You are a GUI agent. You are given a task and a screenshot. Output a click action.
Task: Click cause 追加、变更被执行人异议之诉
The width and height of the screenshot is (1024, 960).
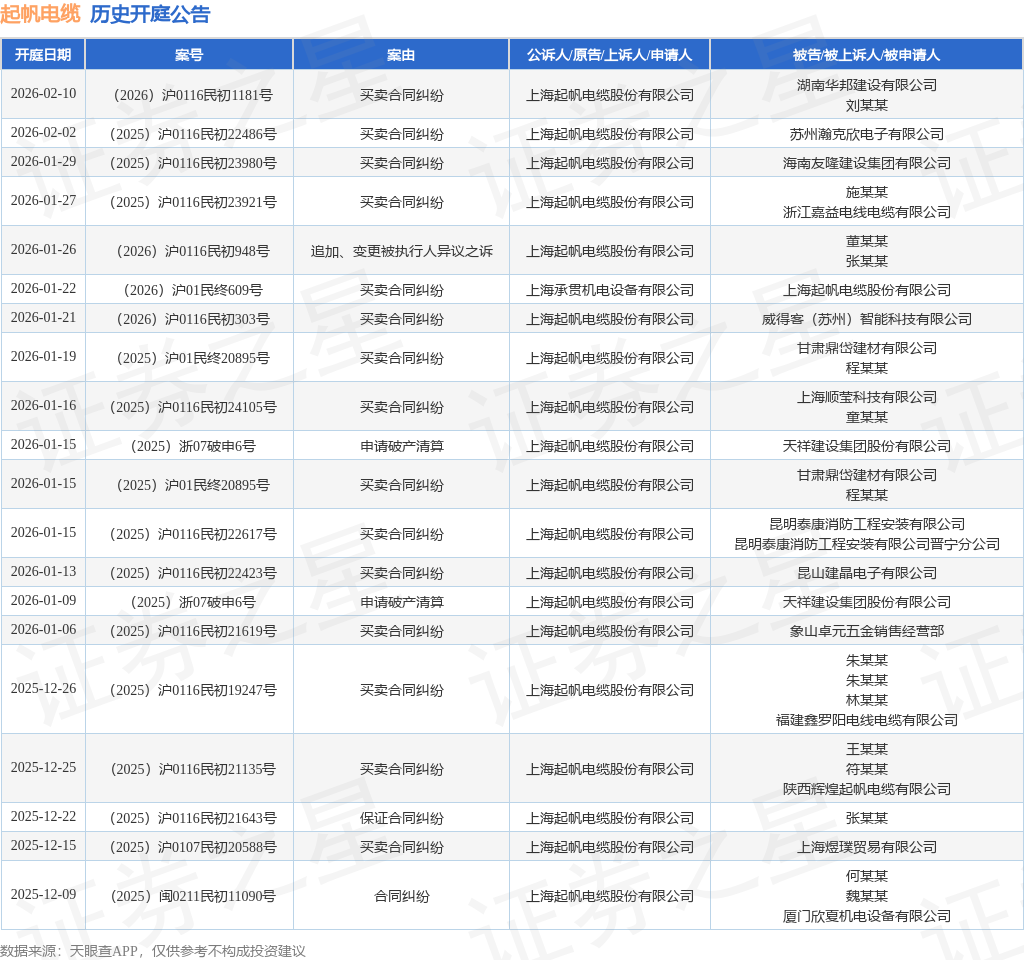click(x=401, y=251)
